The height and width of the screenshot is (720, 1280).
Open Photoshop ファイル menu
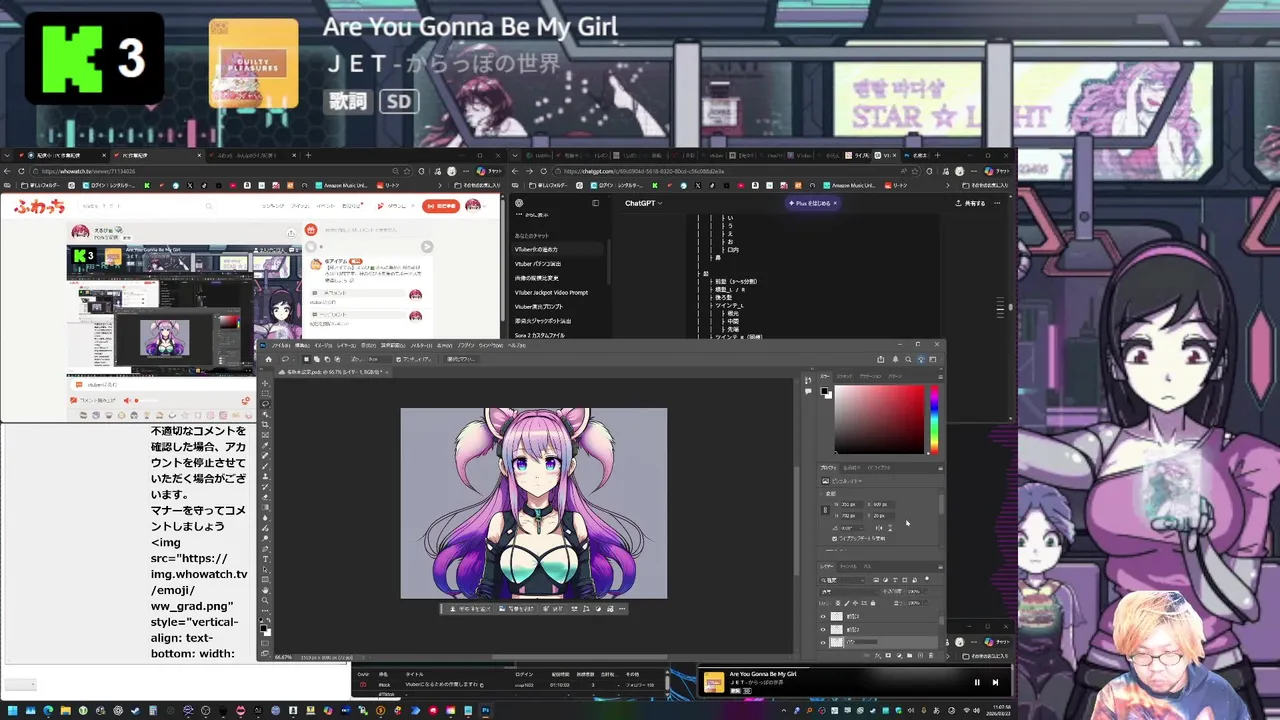click(x=281, y=345)
